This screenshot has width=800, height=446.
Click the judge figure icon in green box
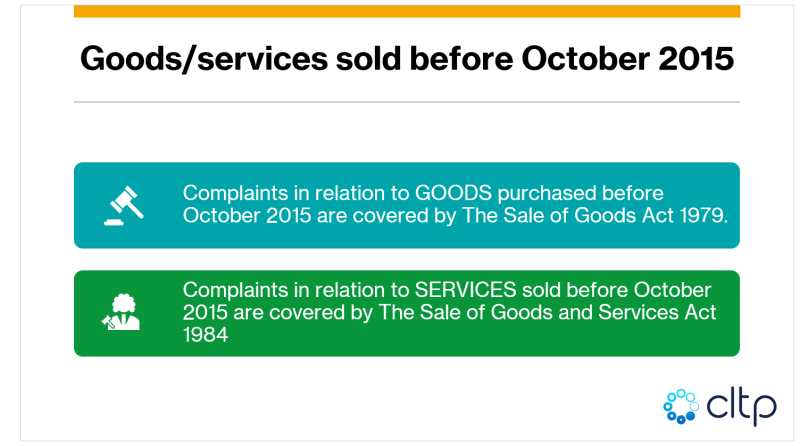(121, 312)
